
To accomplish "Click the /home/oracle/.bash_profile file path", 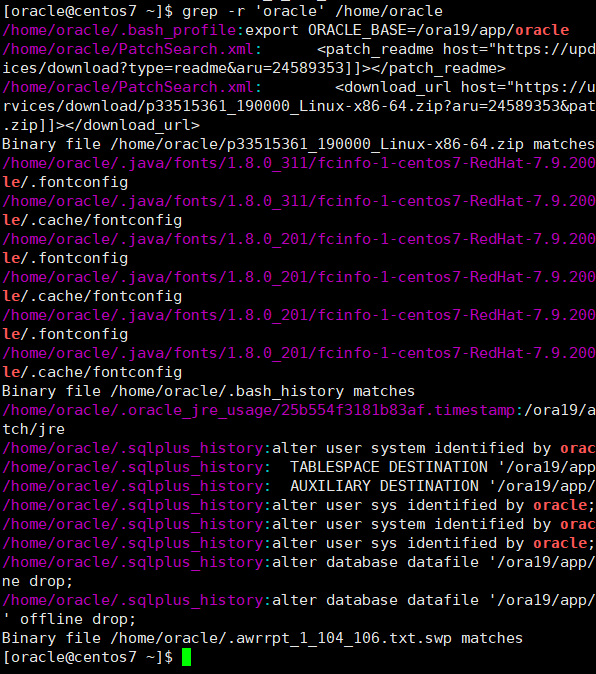I will click(x=119, y=30).
